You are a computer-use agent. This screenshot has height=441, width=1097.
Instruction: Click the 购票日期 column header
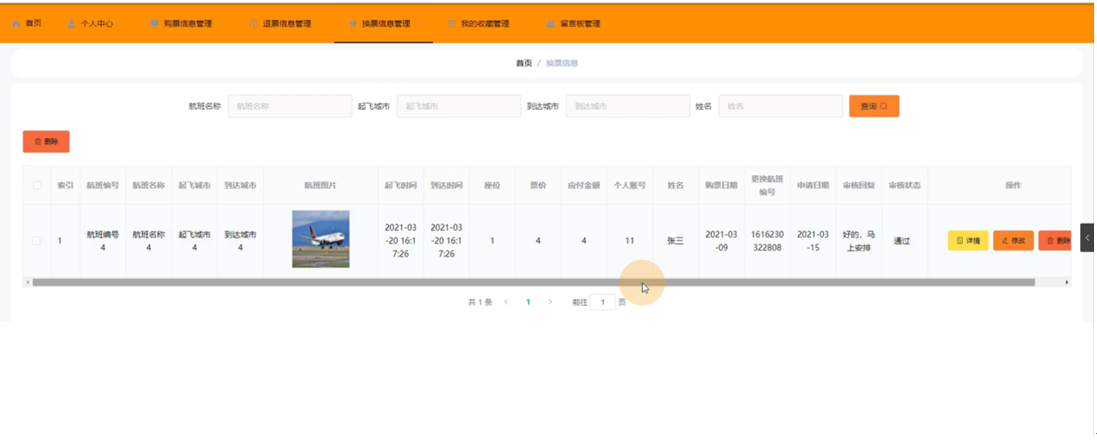pos(721,186)
